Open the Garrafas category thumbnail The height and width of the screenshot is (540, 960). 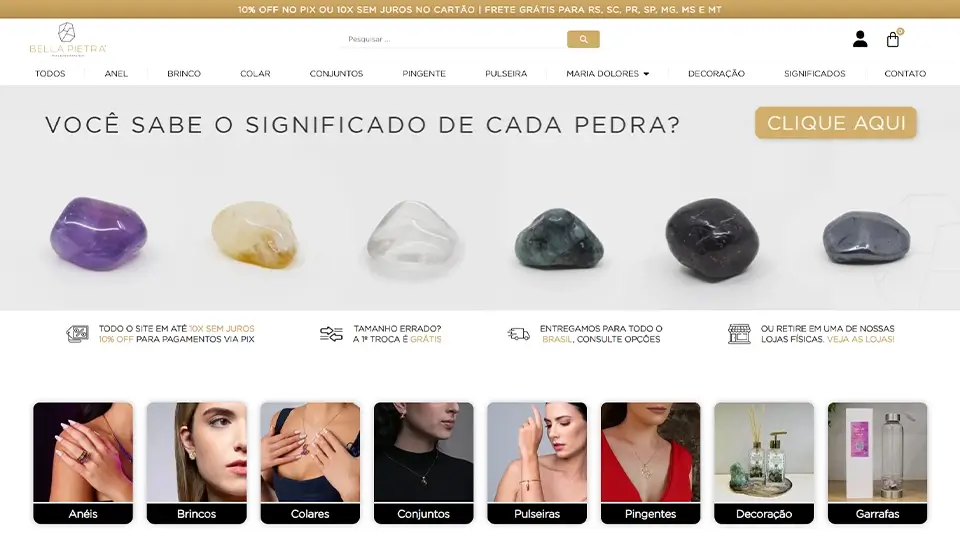coord(877,463)
